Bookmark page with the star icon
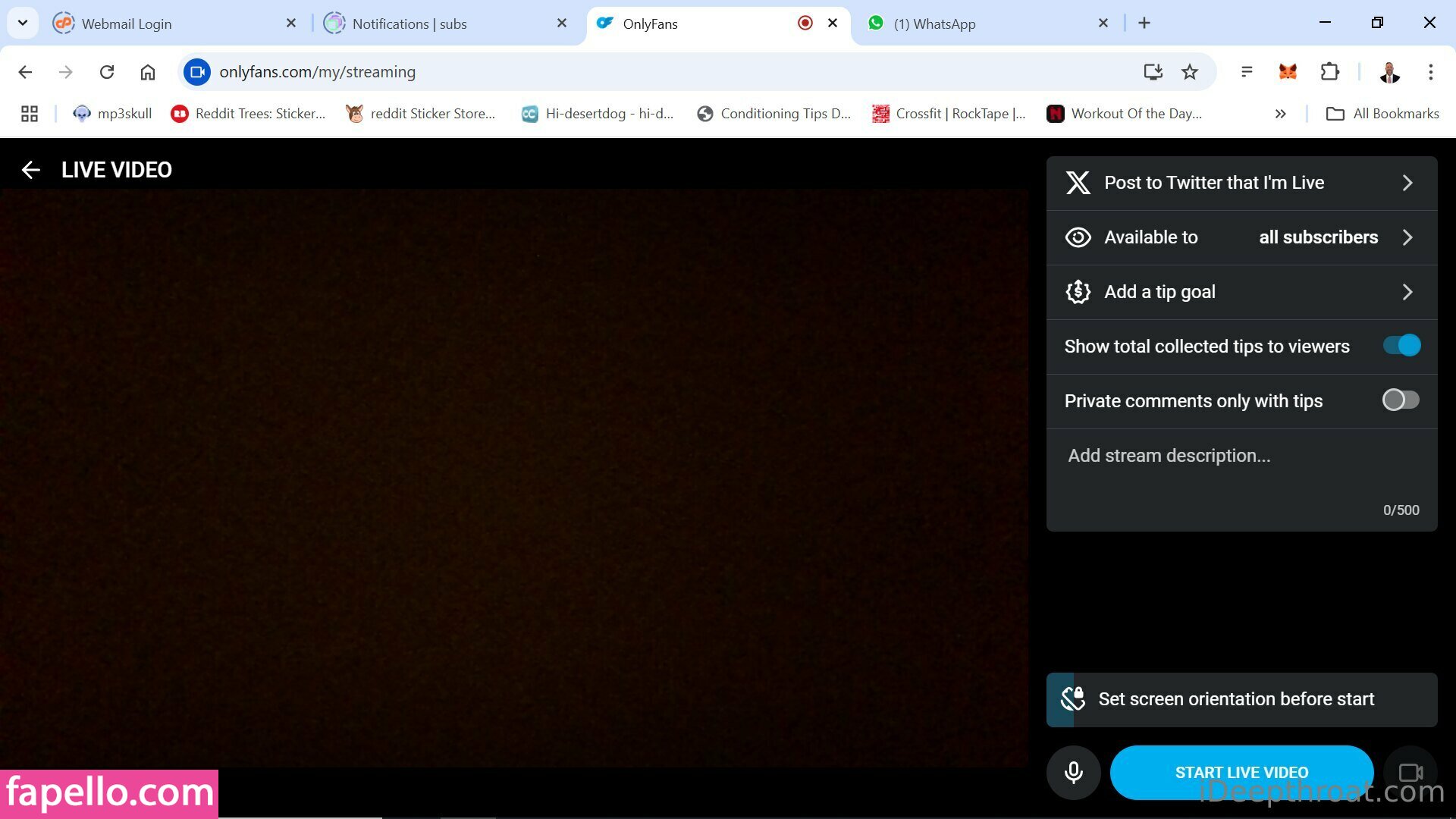 click(1190, 72)
